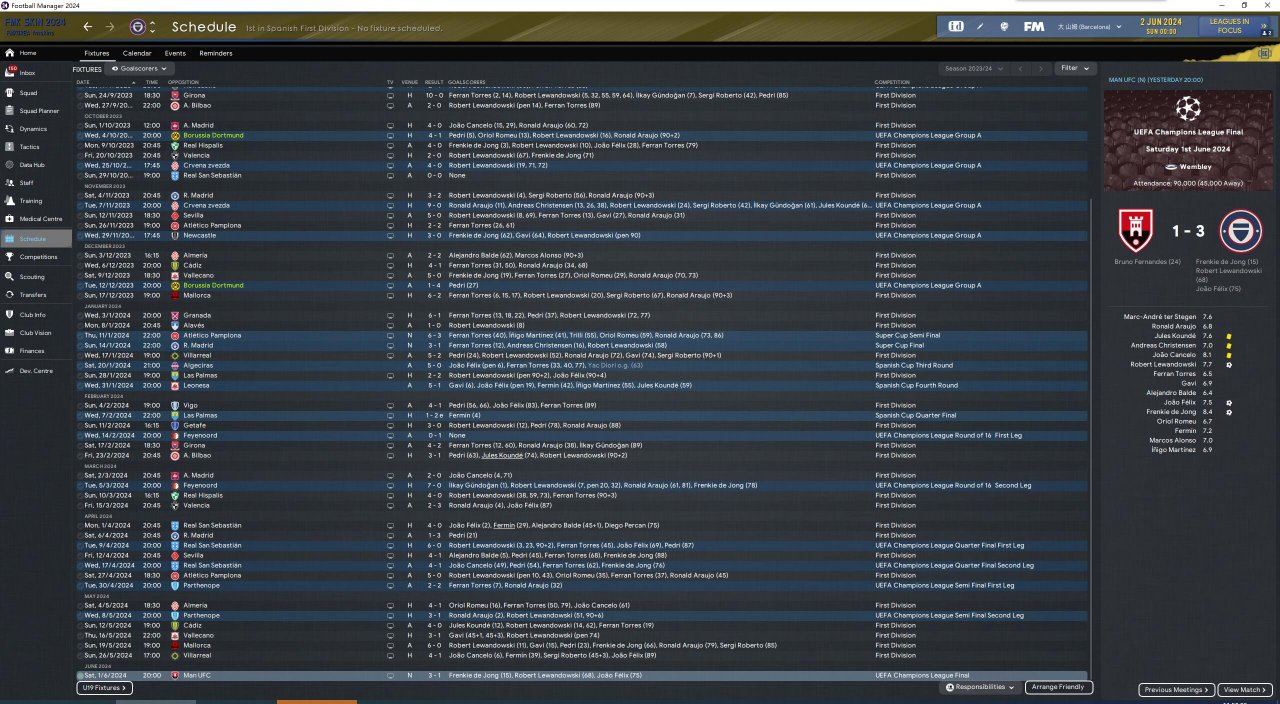This screenshot has height=704, width=1280.
Task: Open the FMID icon in top bar
Action: (956, 26)
